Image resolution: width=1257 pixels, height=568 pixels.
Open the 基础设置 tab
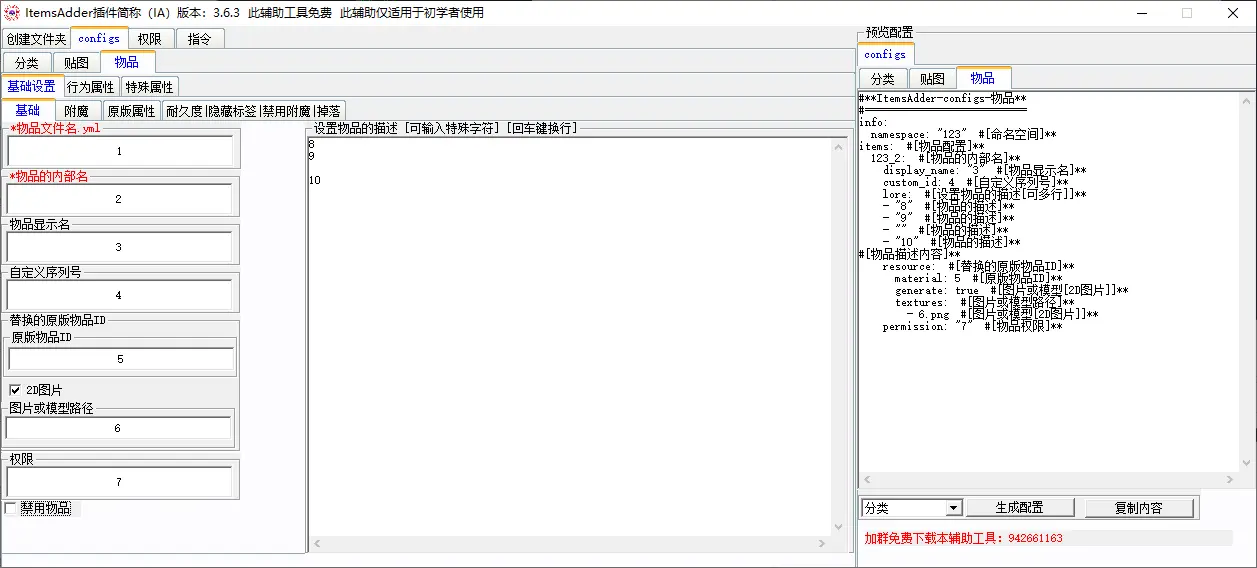[x=32, y=86]
